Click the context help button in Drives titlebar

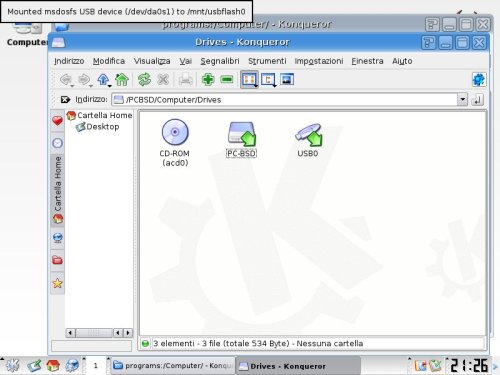coord(428,43)
